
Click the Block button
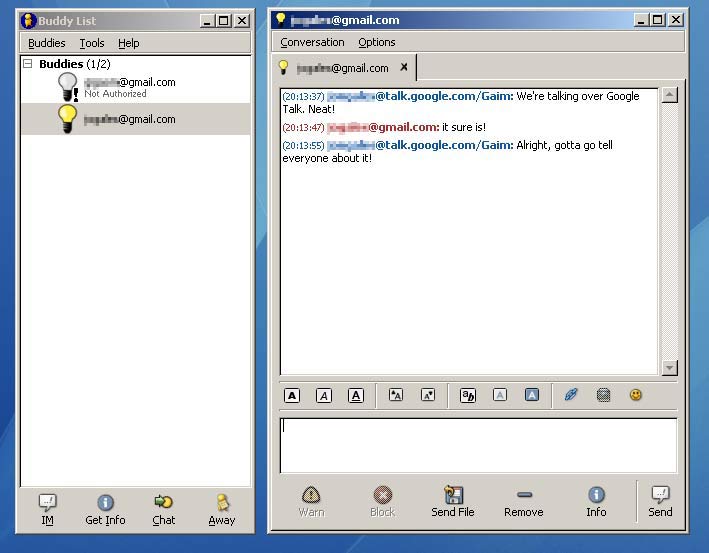pos(383,501)
